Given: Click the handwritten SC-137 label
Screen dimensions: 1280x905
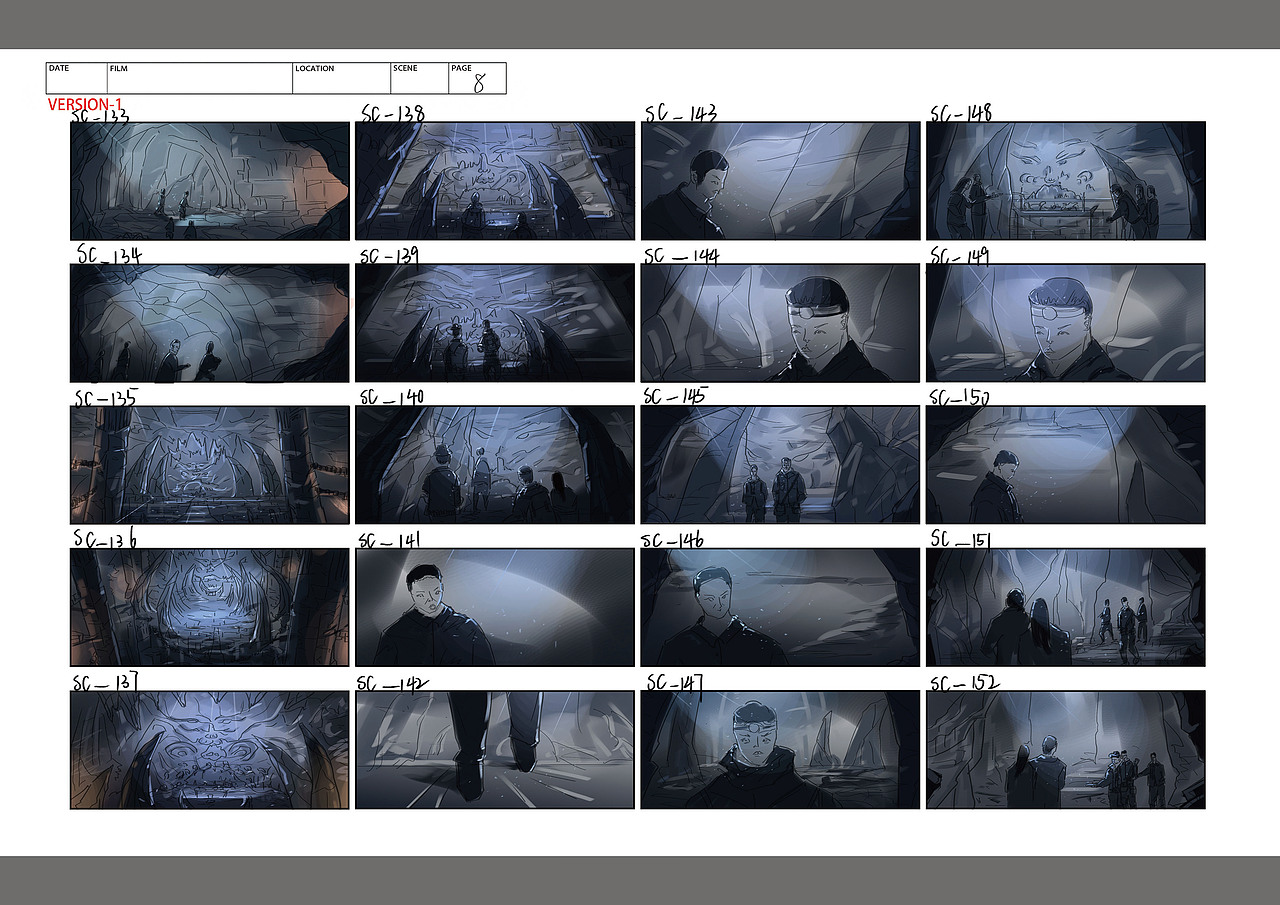Looking at the screenshot, I should 104,683.
